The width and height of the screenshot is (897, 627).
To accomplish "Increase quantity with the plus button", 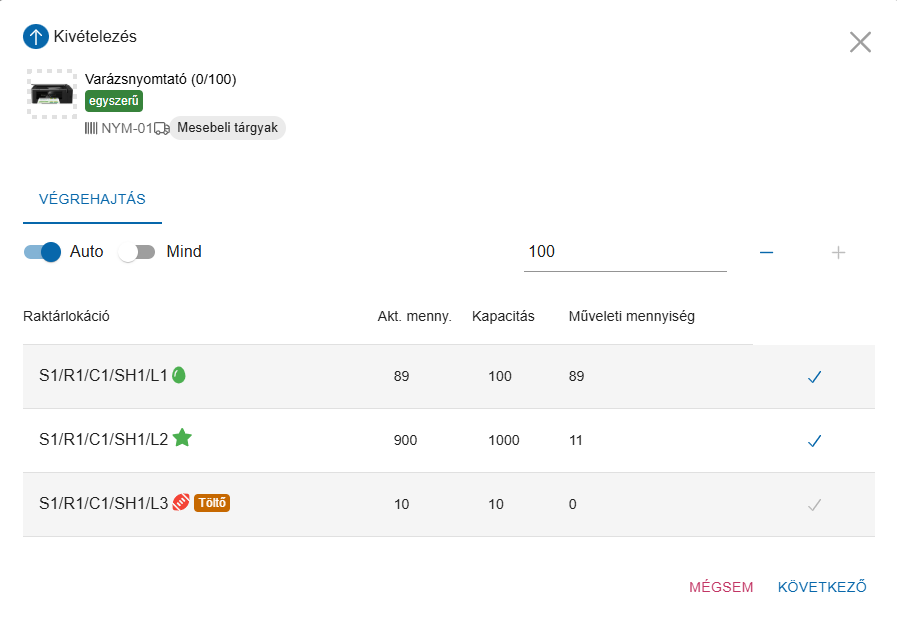I will click(x=839, y=252).
